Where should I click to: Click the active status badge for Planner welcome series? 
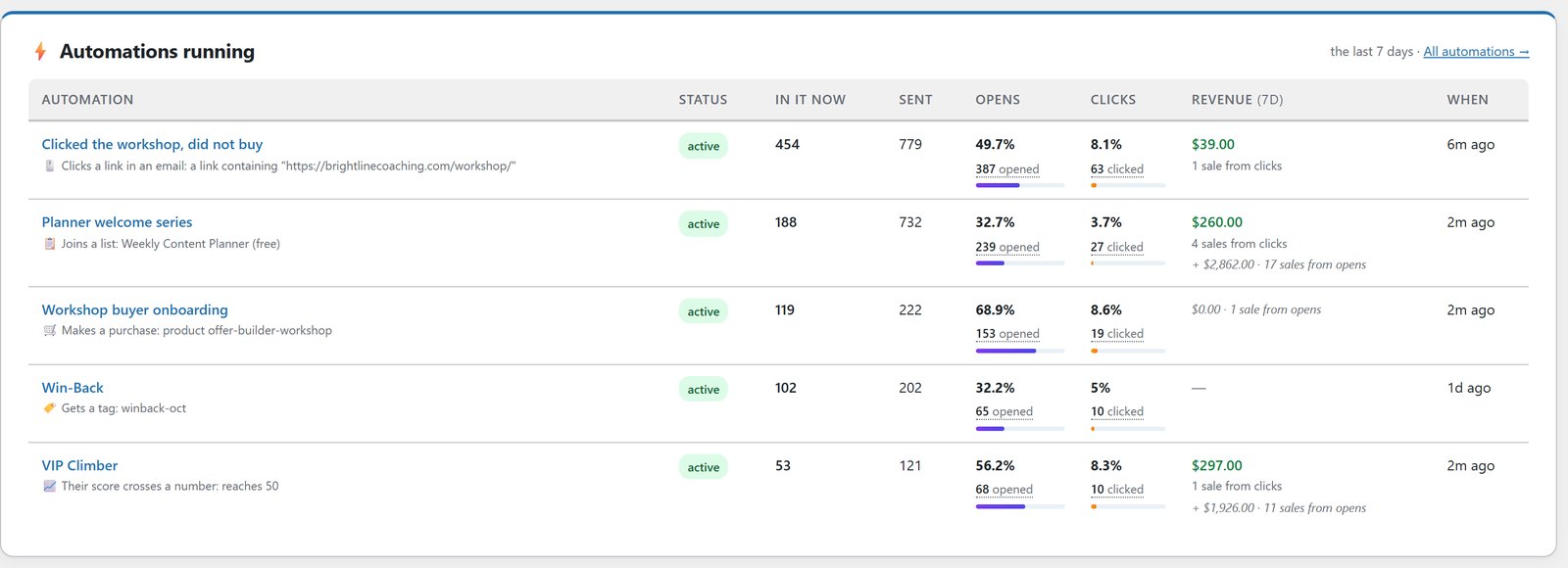tap(703, 224)
